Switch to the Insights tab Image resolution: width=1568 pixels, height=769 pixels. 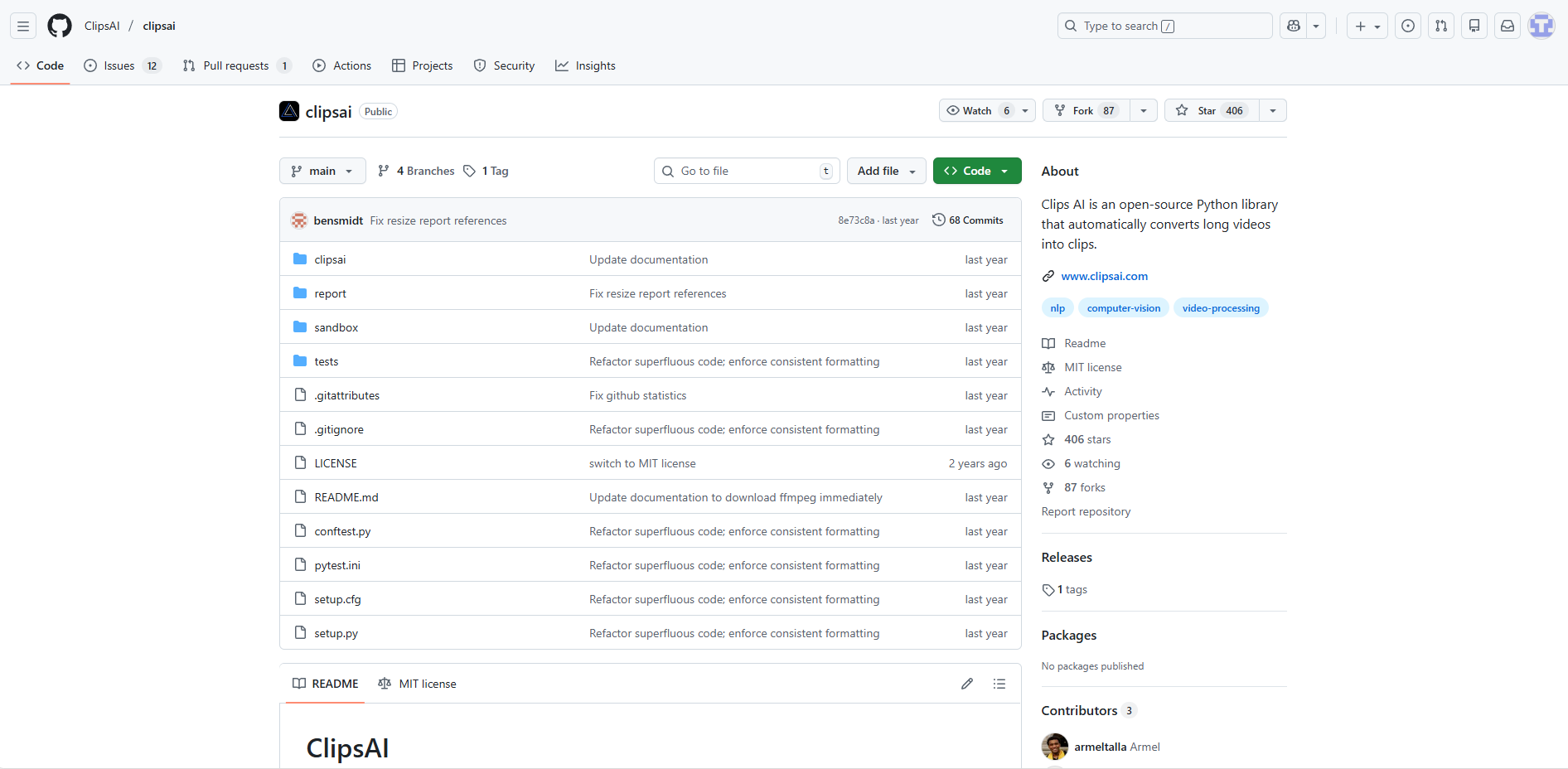tap(586, 65)
